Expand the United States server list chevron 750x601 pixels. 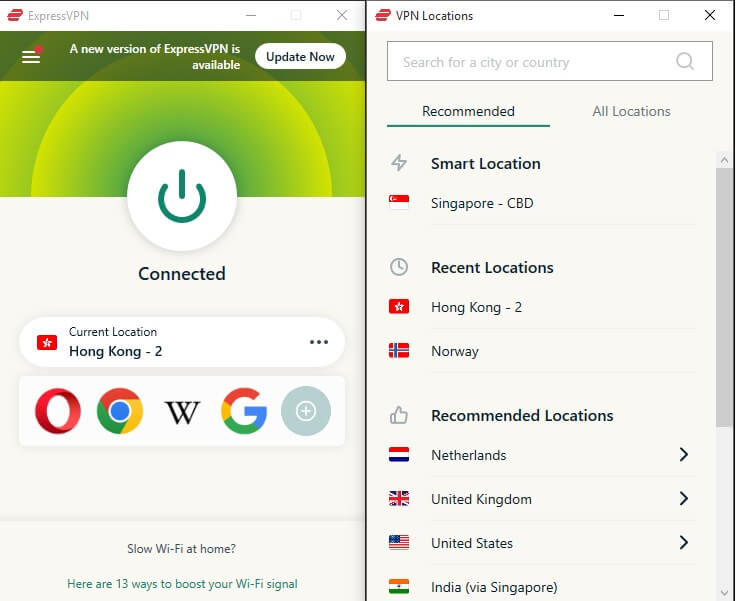(x=684, y=543)
